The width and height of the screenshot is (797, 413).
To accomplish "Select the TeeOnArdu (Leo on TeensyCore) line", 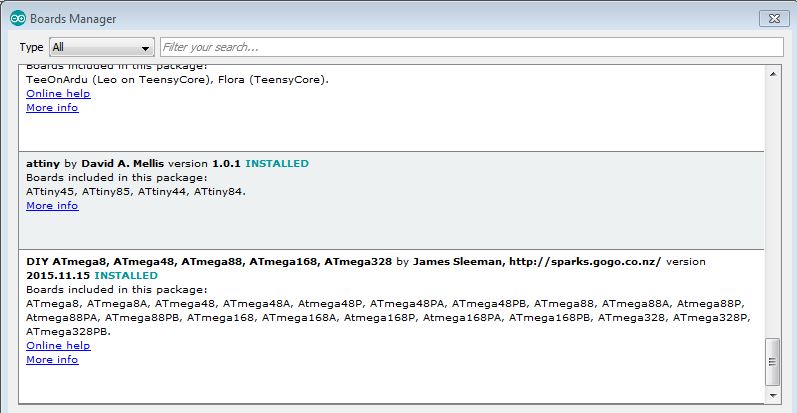I will [177, 79].
